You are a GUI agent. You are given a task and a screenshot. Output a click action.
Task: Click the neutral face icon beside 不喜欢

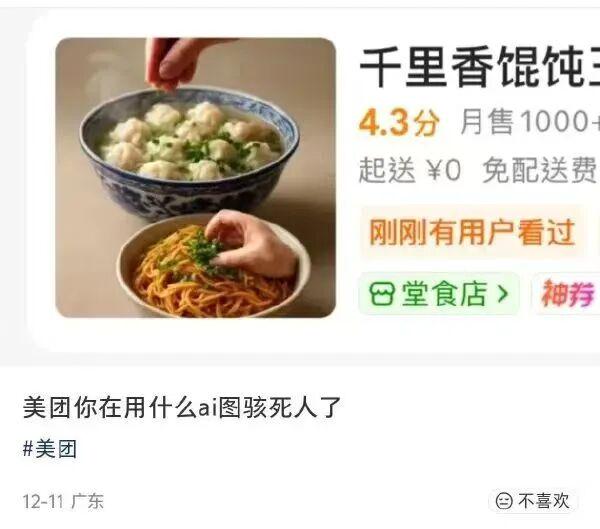[x=504, y=501]
